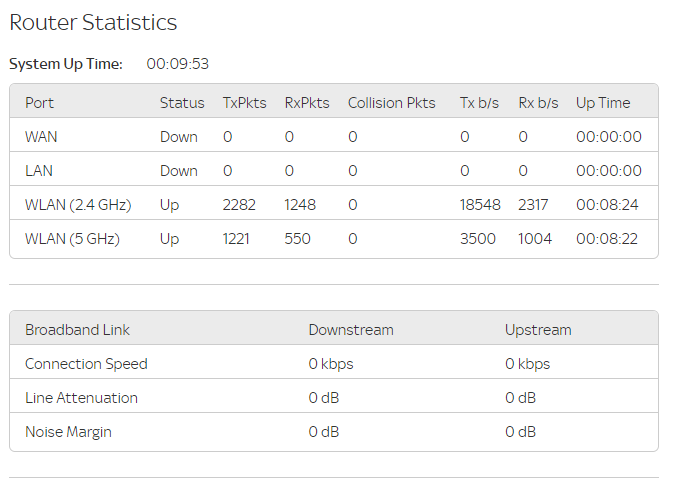Click the Broadband Link table header
Screen dimensions: 677x491
click(77, 330)
